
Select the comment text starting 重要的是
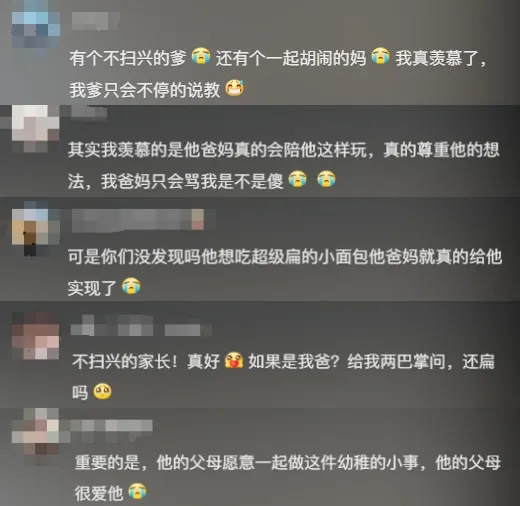(x=288, y=478)
